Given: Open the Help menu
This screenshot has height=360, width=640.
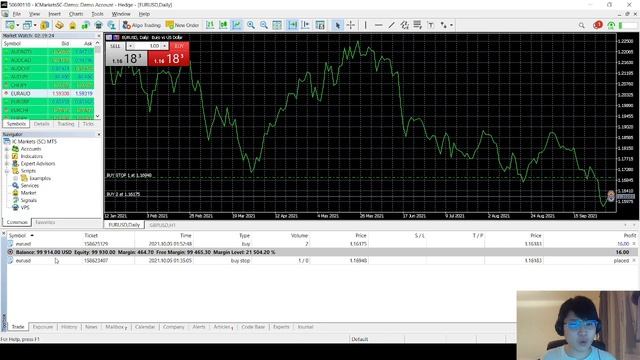Looking at the screenshot, I should pos(144,14).
